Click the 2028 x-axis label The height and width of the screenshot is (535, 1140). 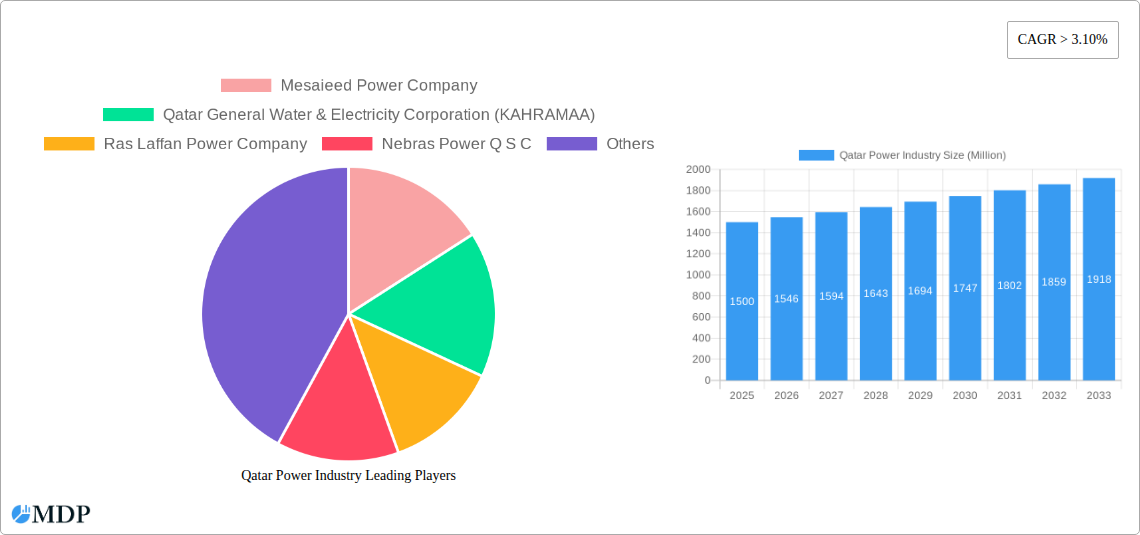[876, 396]
